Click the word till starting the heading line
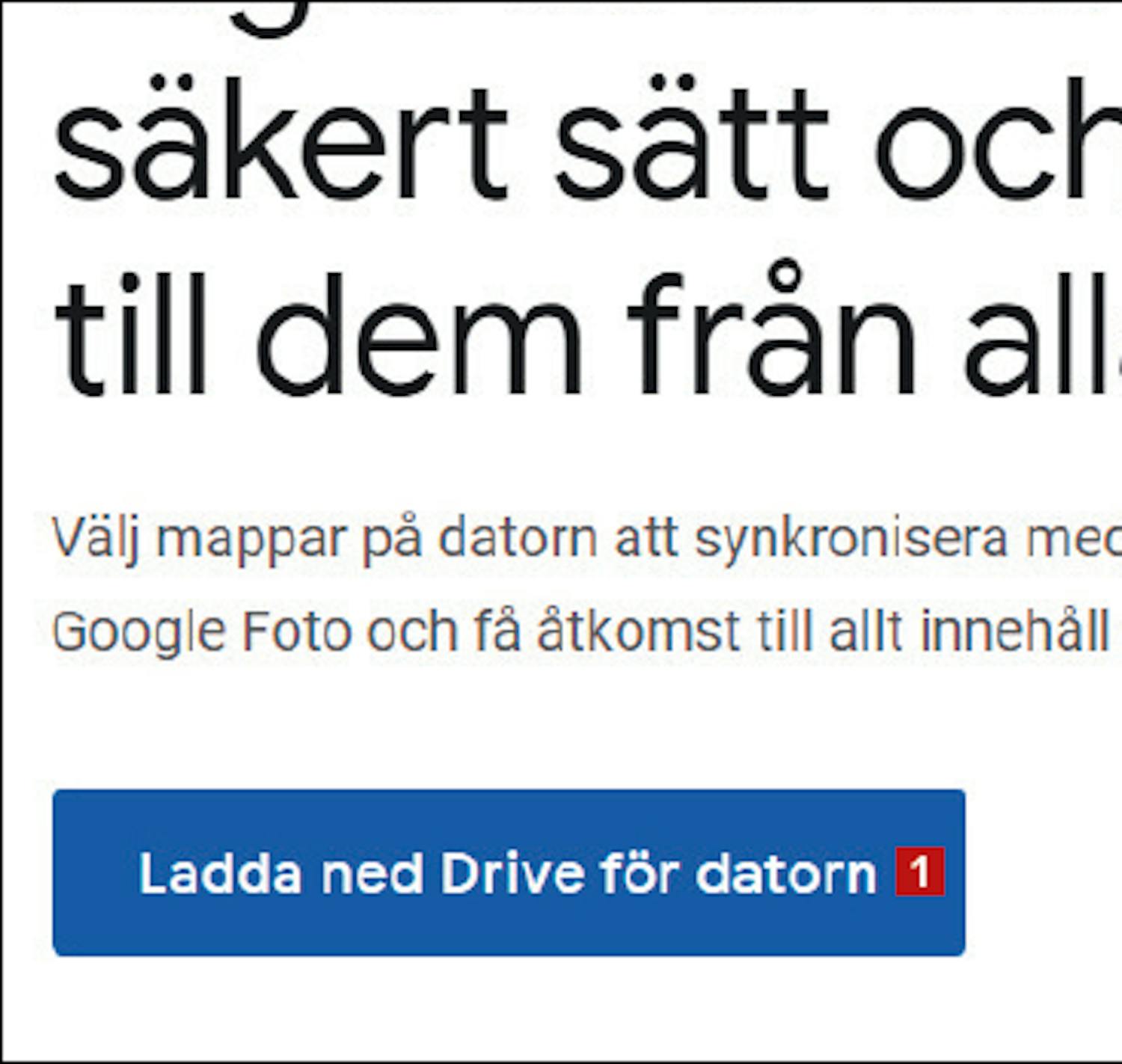The height and width of the screenshot is (1064, 1122). coord(131,334)
